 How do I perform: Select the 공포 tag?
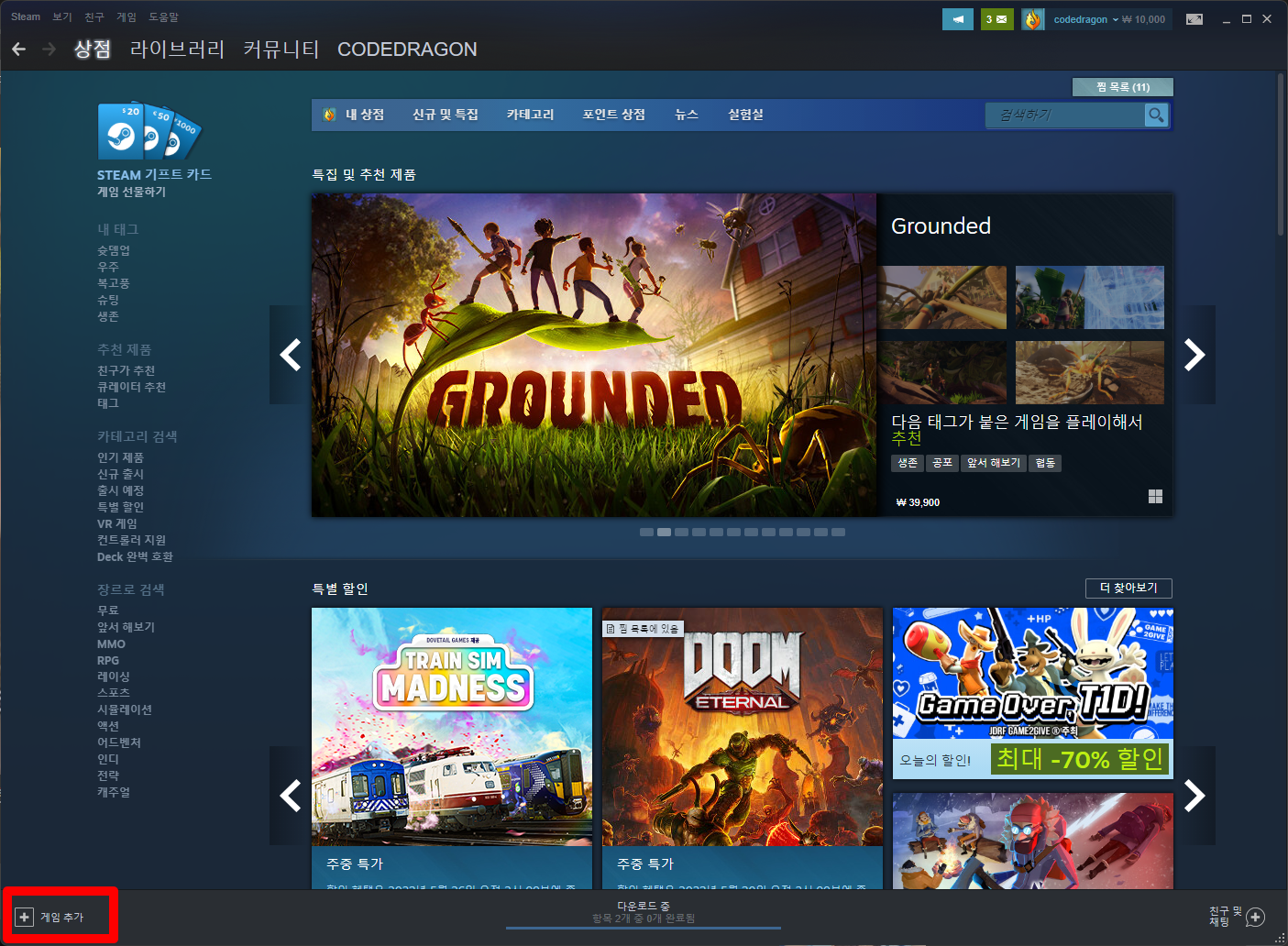[x=942, y=463]
